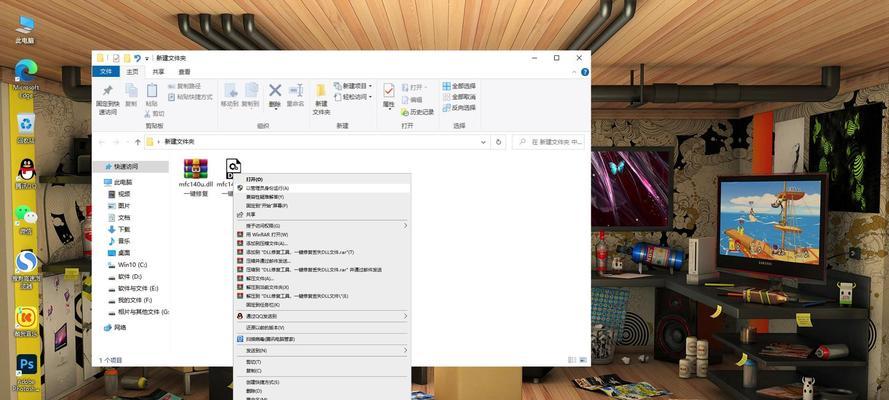This screenshot has width=889, height=400.
Task: Open the File (文件) ribbon tab
Action: 106,72
